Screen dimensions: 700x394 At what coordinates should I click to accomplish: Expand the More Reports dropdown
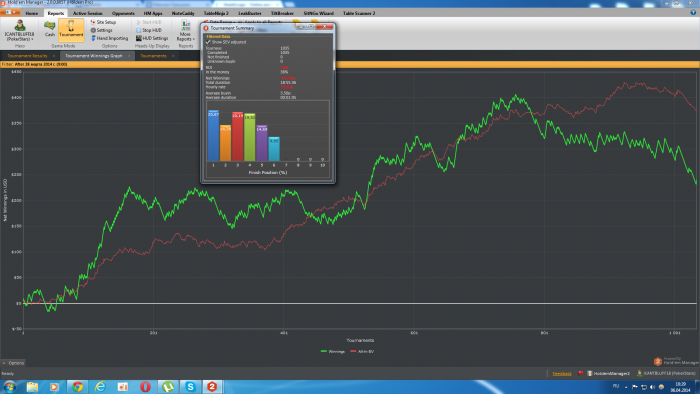click(185, 31)
